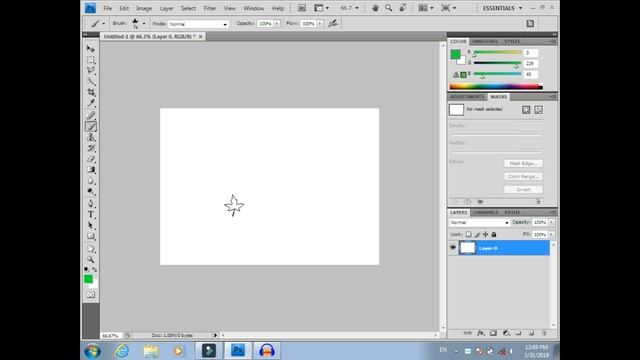Switch to the Paths tab
640x360 pixels.
click(512, 213)
